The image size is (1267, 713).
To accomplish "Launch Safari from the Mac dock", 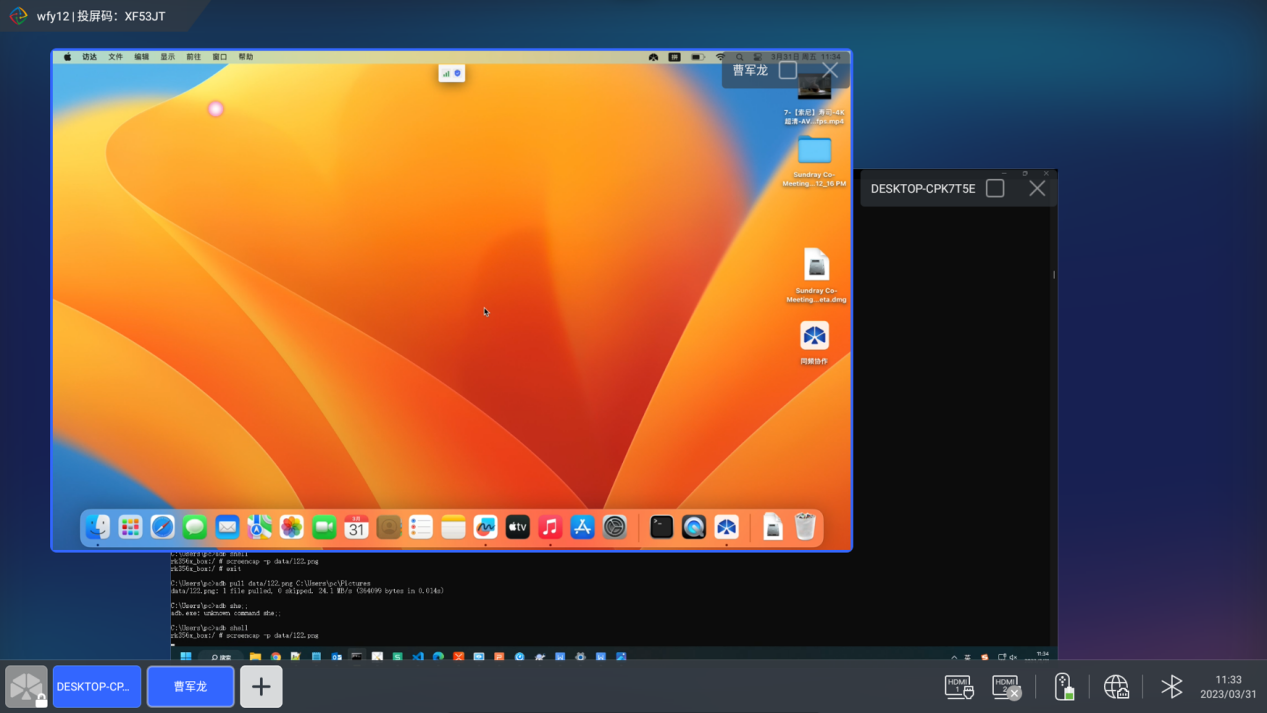I will pyautogui.click(x=163, y=527).
